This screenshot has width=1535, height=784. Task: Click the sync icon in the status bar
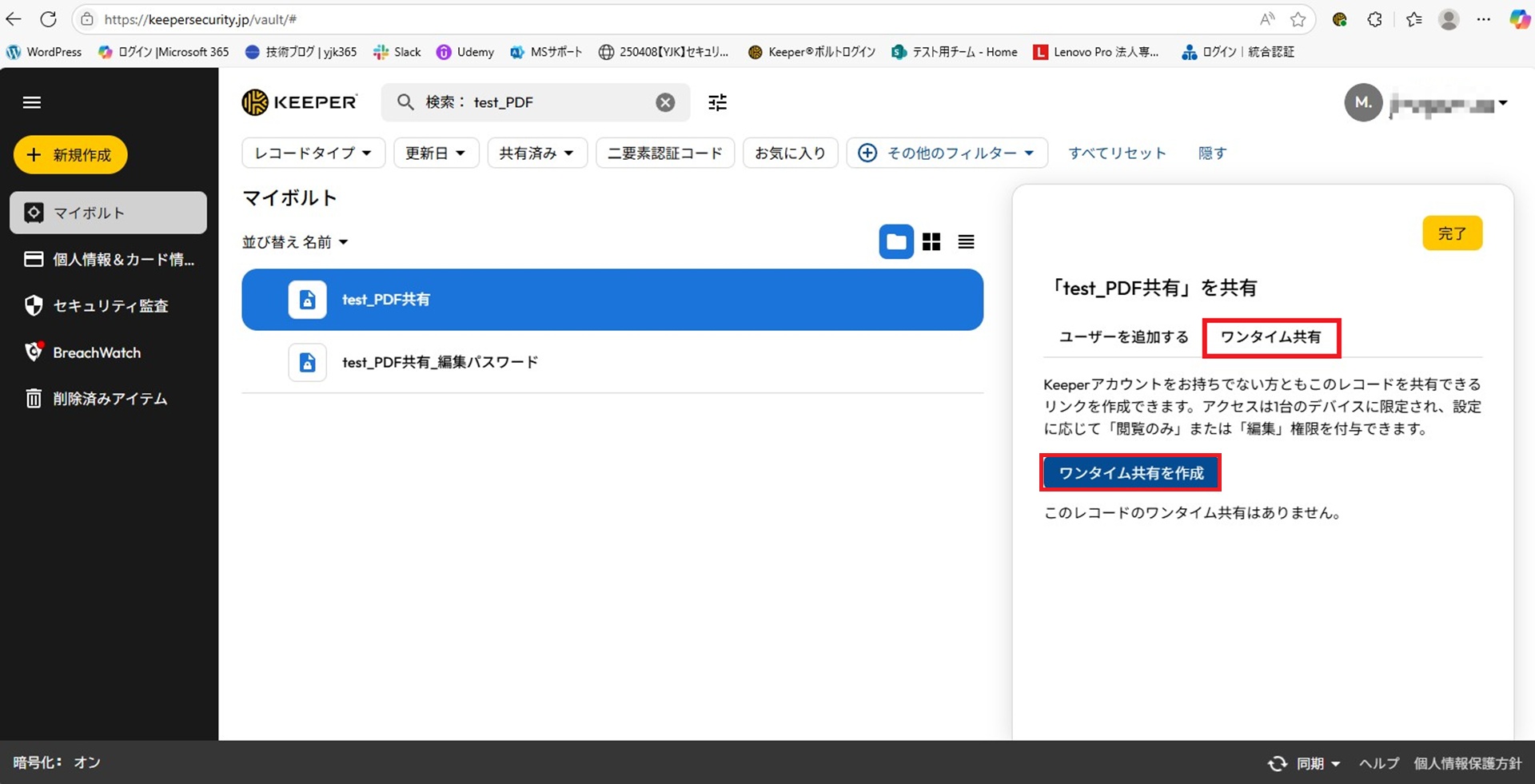pyautogui.click(x=1278, y=763)
